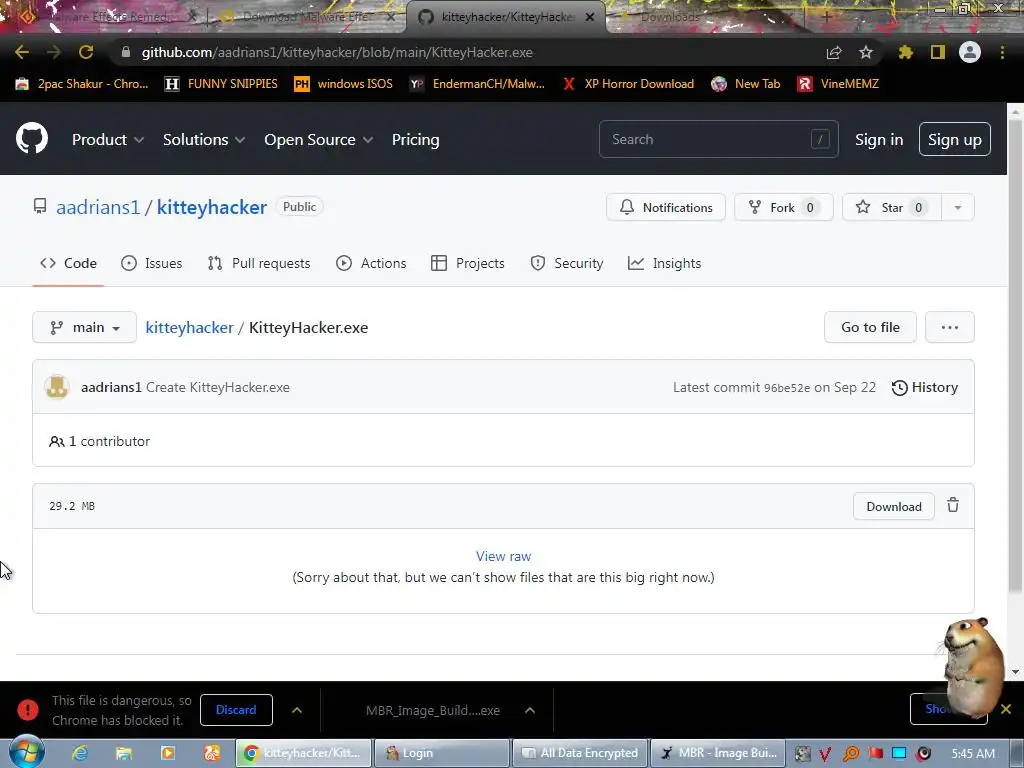Bookmark this page with the star icon
Screen dimensions: 1024x768
(x=866, y=52)
